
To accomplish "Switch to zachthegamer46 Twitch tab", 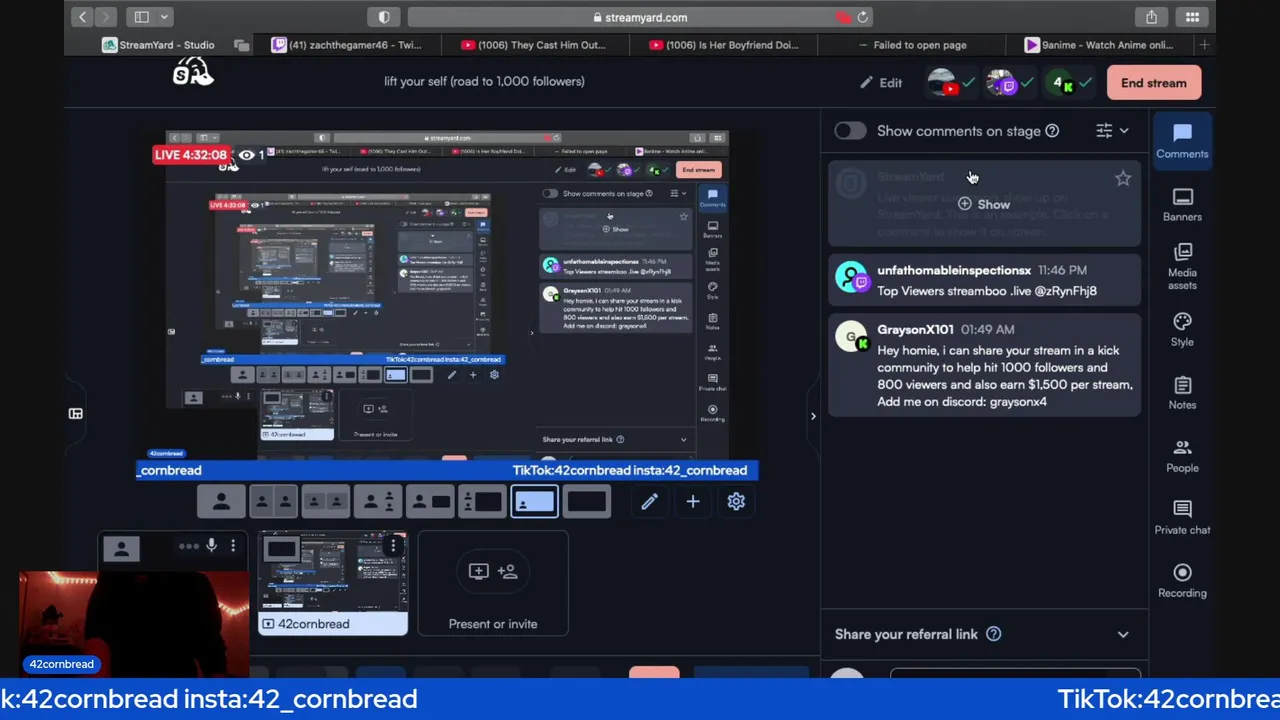I will coord(346,45).
